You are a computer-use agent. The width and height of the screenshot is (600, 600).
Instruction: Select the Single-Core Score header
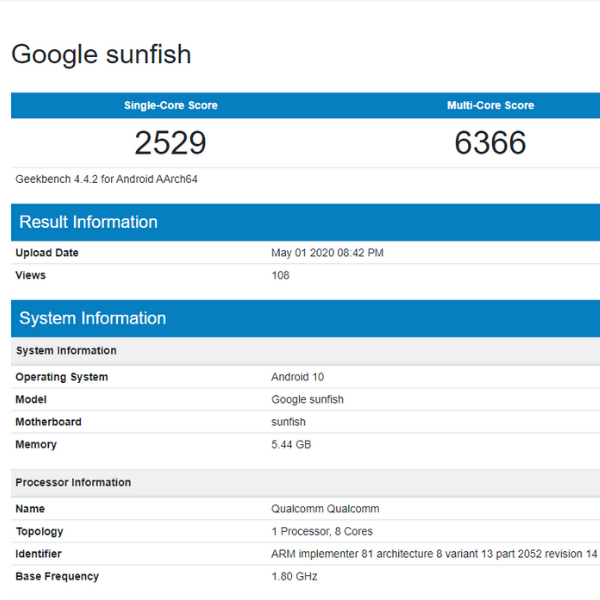[x=171, y=105]
